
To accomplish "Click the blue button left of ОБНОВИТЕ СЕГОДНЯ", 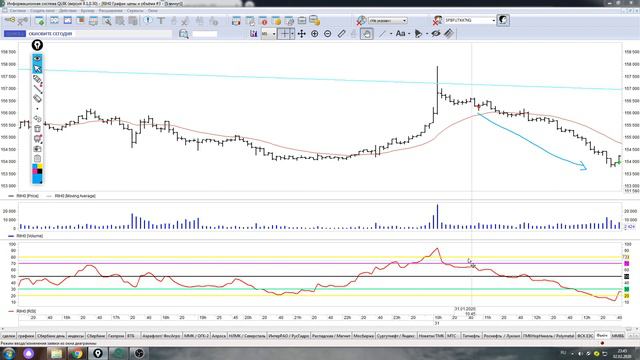I will [15, 33].
